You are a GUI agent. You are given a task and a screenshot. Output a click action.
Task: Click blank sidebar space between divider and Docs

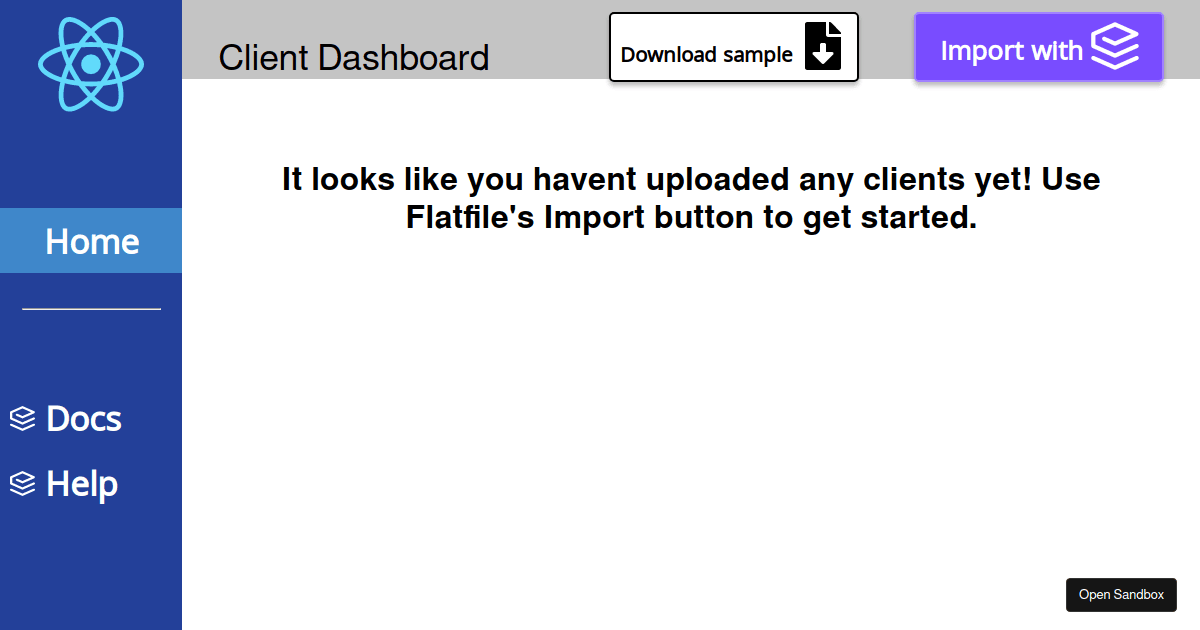(91, 355)
